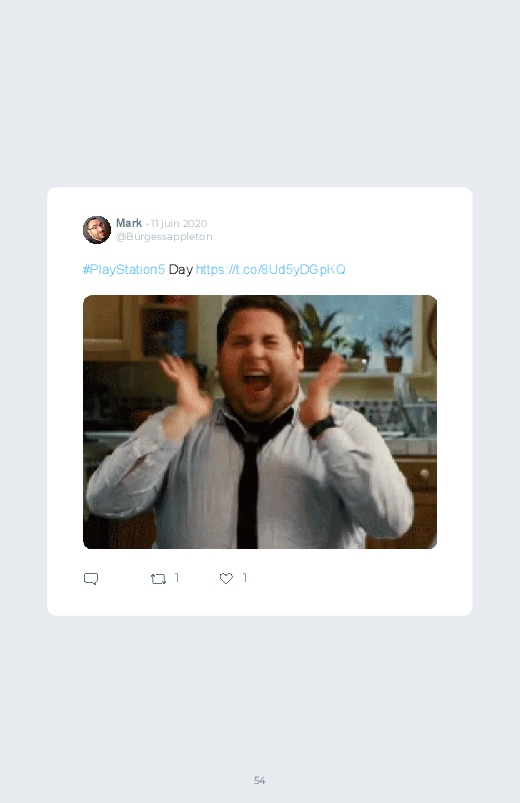Follow the https://t.co/8Ud5yDGpKQ link
The width and height of the screenshot is (520, 803).
pos(271,269)
